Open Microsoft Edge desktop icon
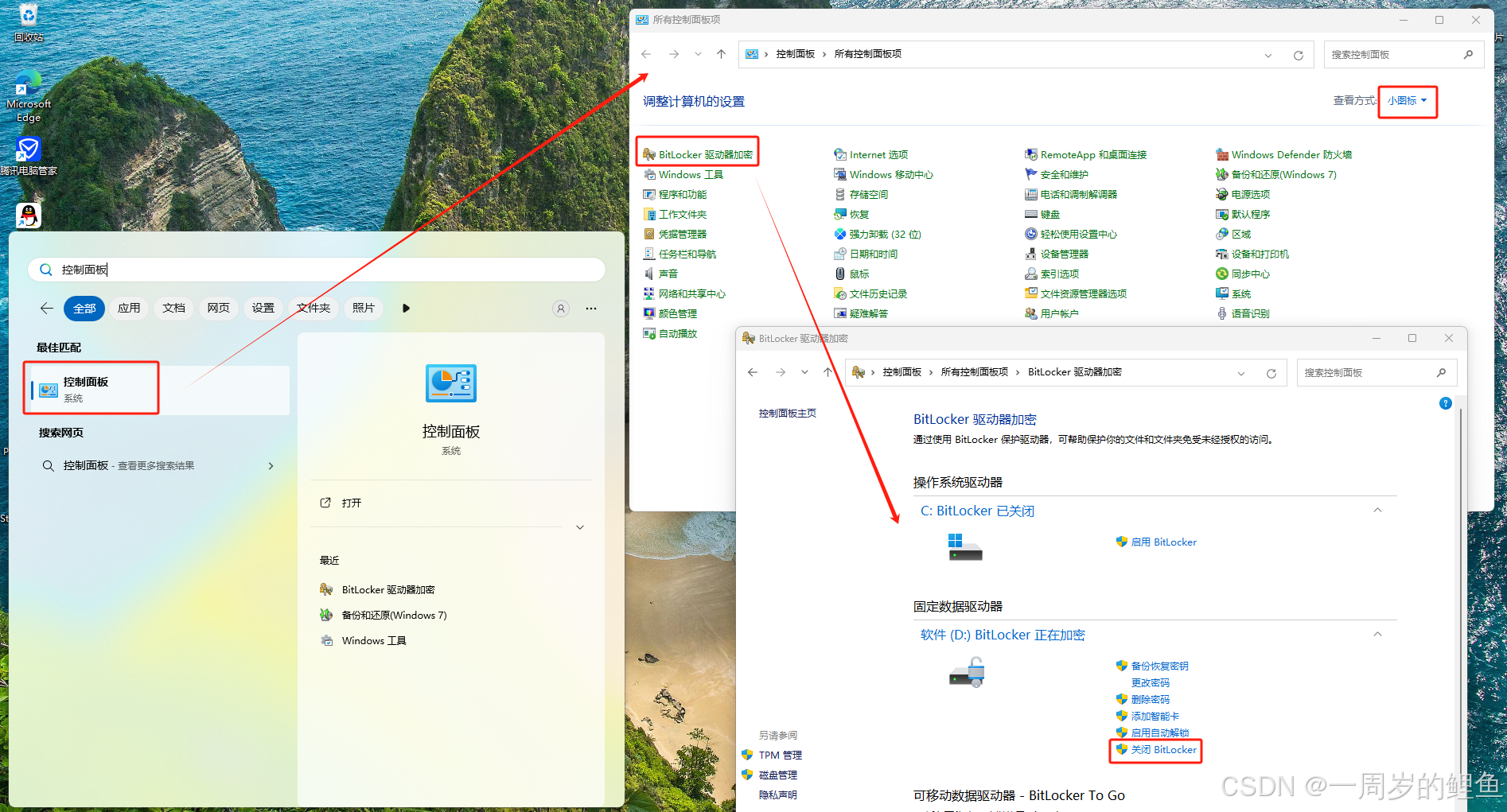Image resolution: width=1507 pixels, height=812 pixels. 29,97
